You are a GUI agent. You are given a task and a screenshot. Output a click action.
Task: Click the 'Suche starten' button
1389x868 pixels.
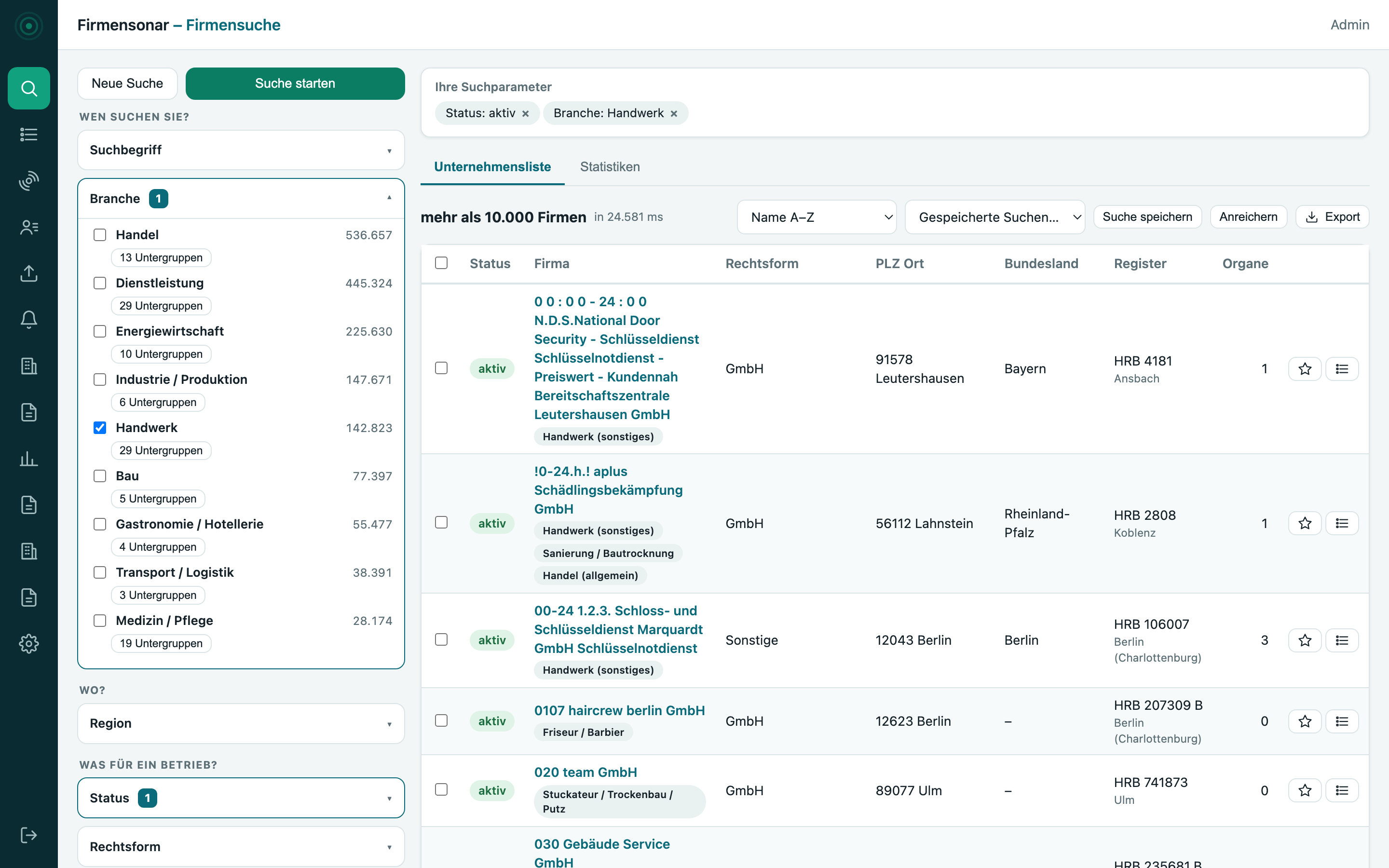coord(295,83)
